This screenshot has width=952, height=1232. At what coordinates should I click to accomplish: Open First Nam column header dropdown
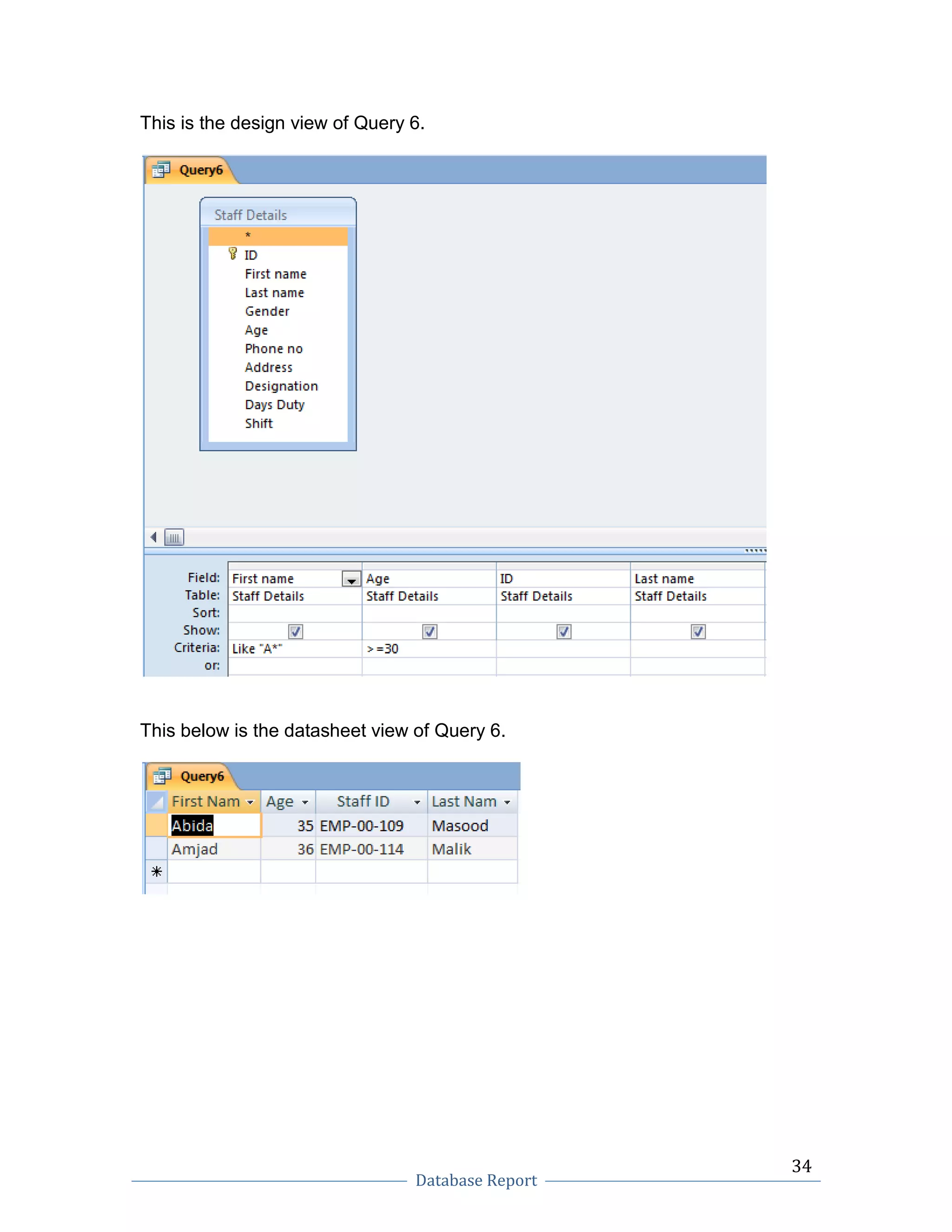[x=251, y=802]
